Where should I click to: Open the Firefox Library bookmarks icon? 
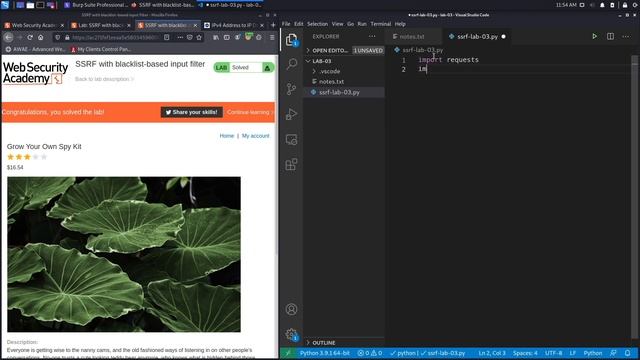point(216,37)
